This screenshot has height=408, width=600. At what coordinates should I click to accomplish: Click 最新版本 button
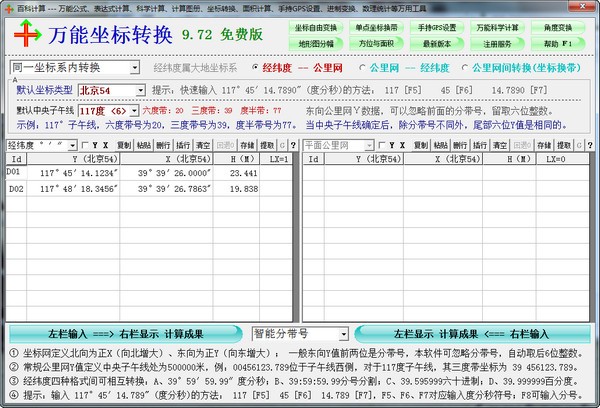(437, 44)
